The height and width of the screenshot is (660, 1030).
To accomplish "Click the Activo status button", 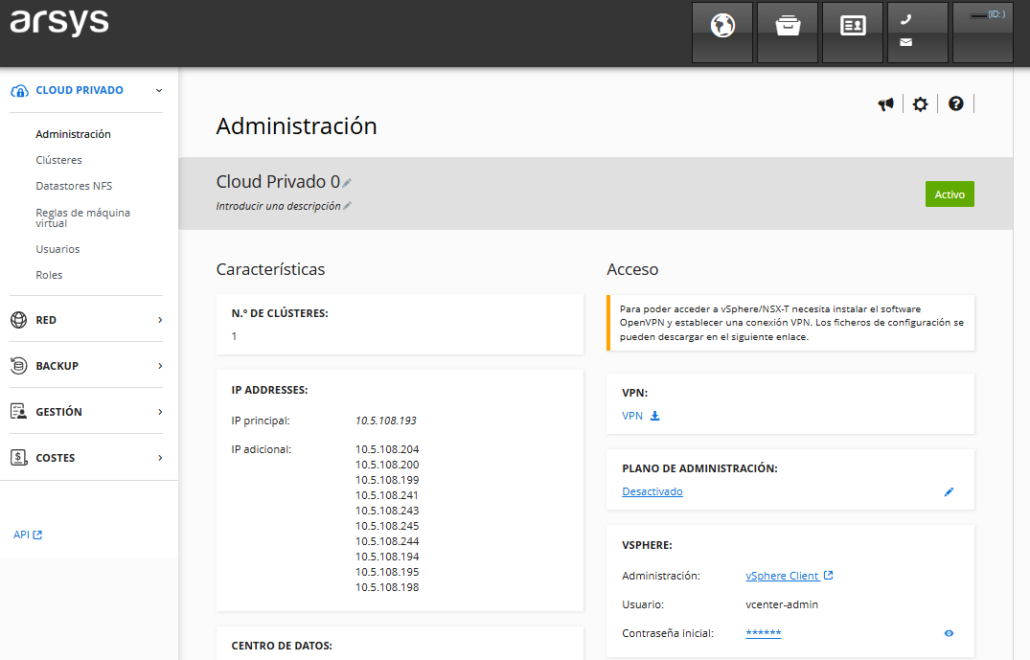I will pyautogui.click(x=949, y=194).
